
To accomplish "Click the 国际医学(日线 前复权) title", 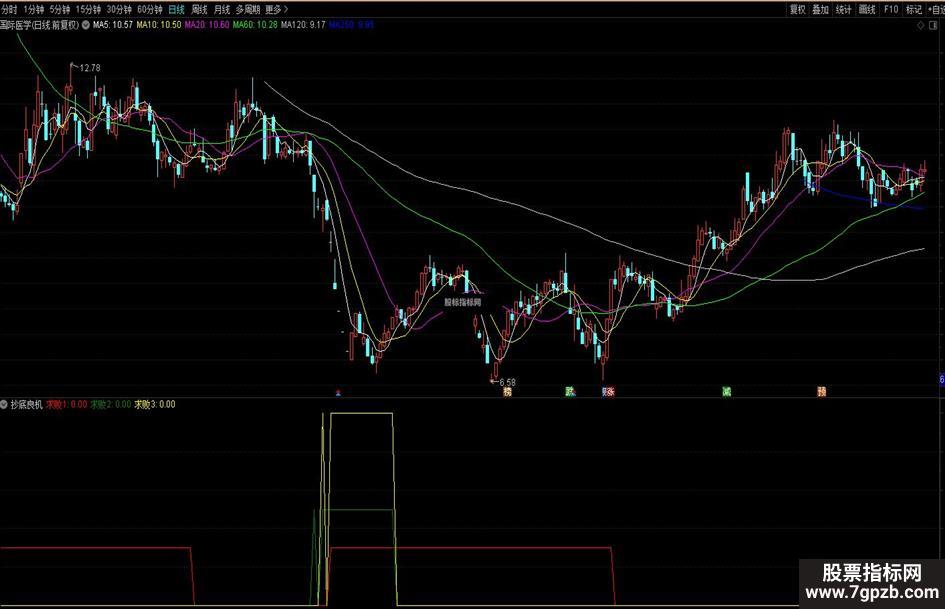I will [39, 25].
